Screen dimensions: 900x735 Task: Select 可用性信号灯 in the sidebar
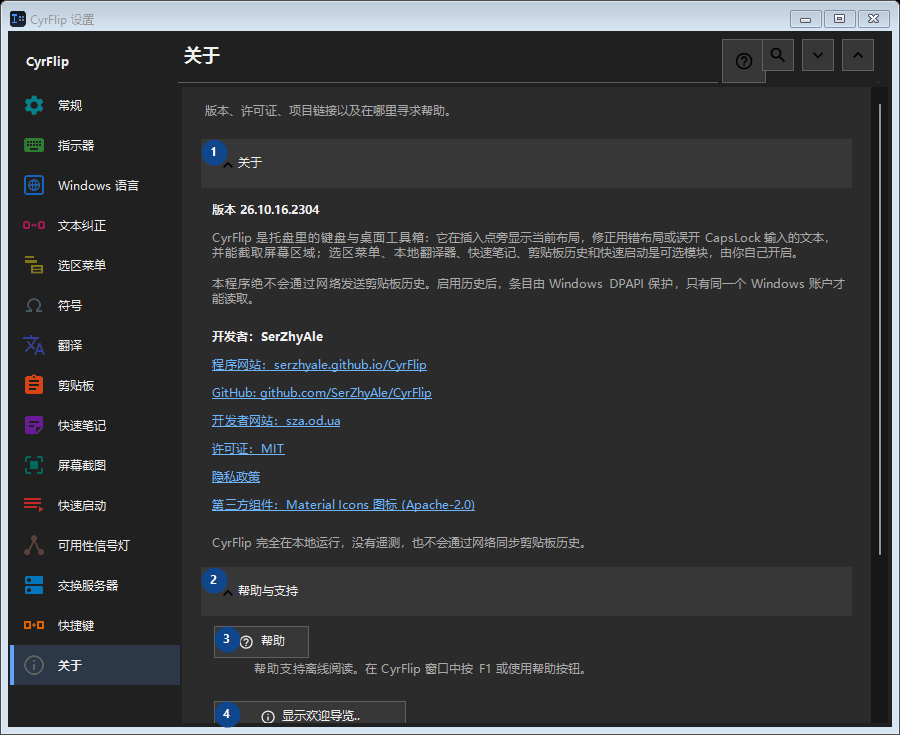95,545
